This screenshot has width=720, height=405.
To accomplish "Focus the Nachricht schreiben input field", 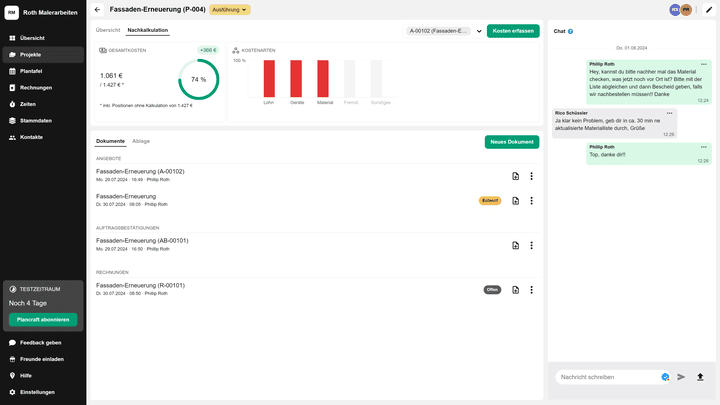I will click(607, 377).
